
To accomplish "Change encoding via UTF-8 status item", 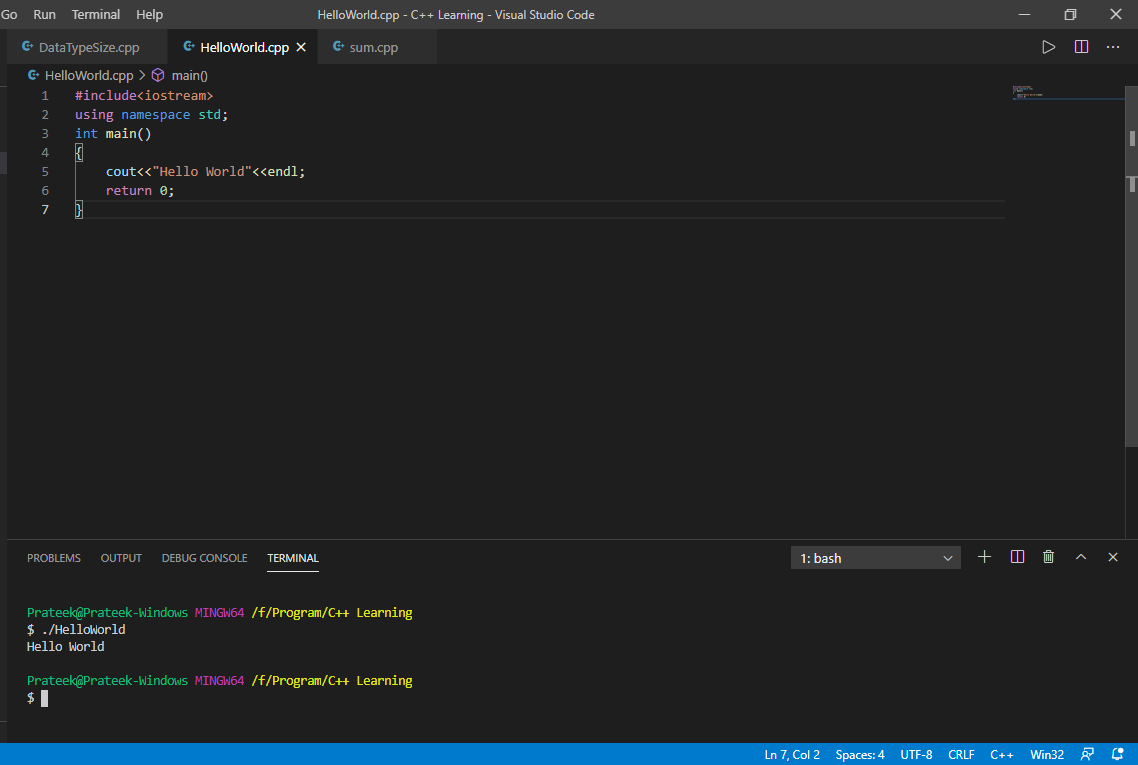I will pyautogui.click(x=916, y=755).
